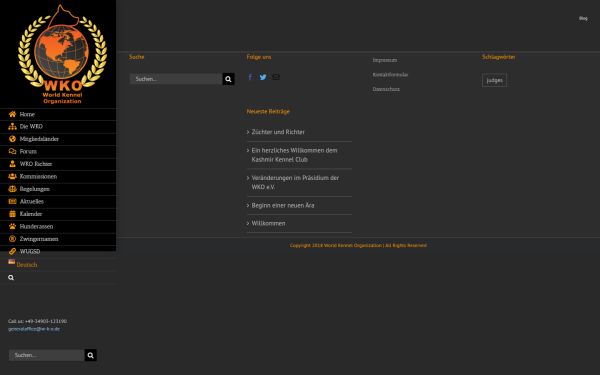Click the sidebar magnifier search icon
Image resolution: width=600 pixels, height=375 pixels.
coord(11,278)
